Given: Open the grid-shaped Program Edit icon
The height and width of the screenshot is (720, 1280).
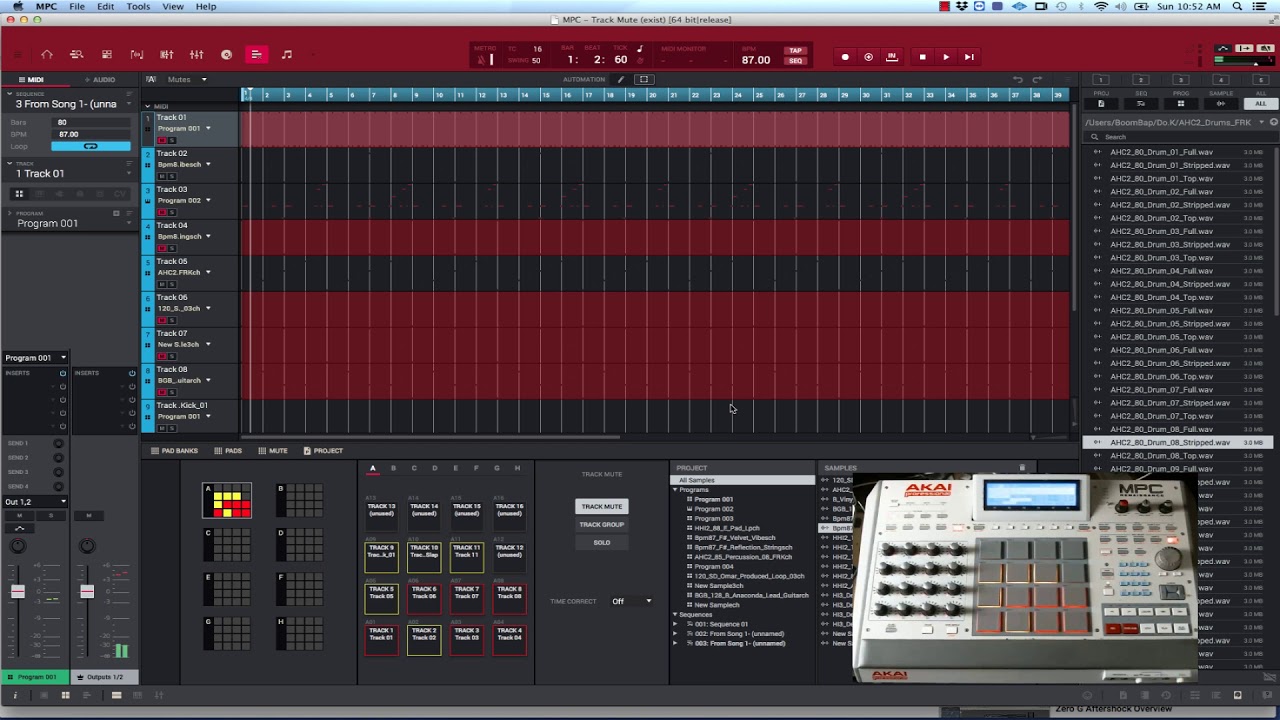Looking at the screenshot, I should click(x=106, y=55).
